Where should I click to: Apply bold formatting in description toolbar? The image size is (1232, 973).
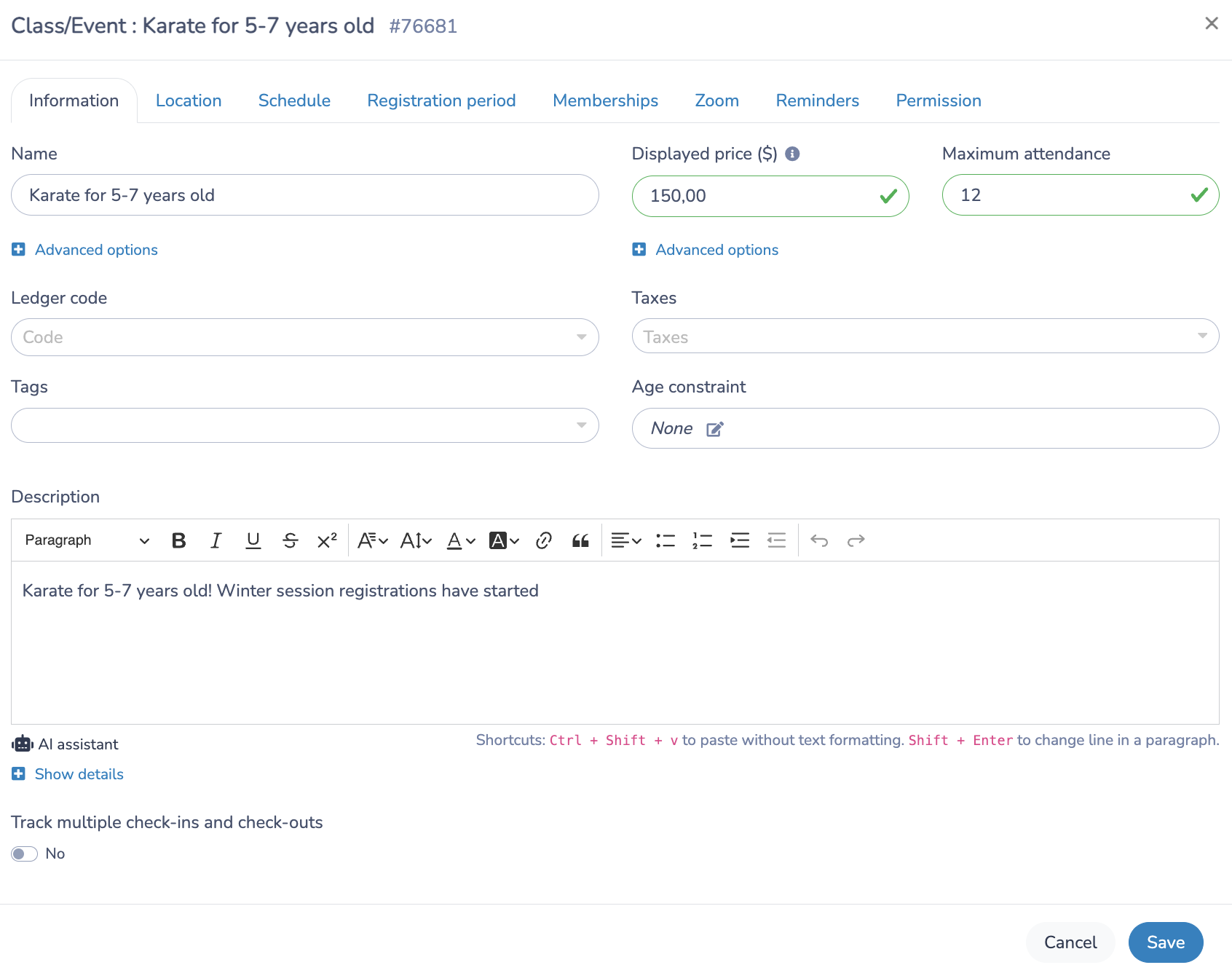(x=178, y=540)
